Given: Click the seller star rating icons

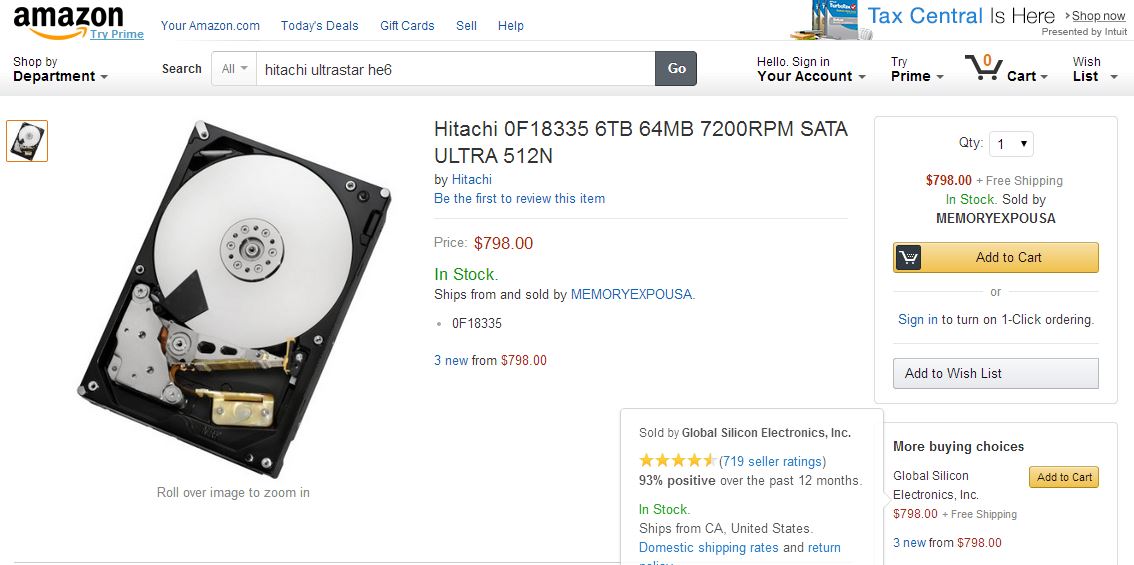Looking at the screenshot, I should coord(678,461).
